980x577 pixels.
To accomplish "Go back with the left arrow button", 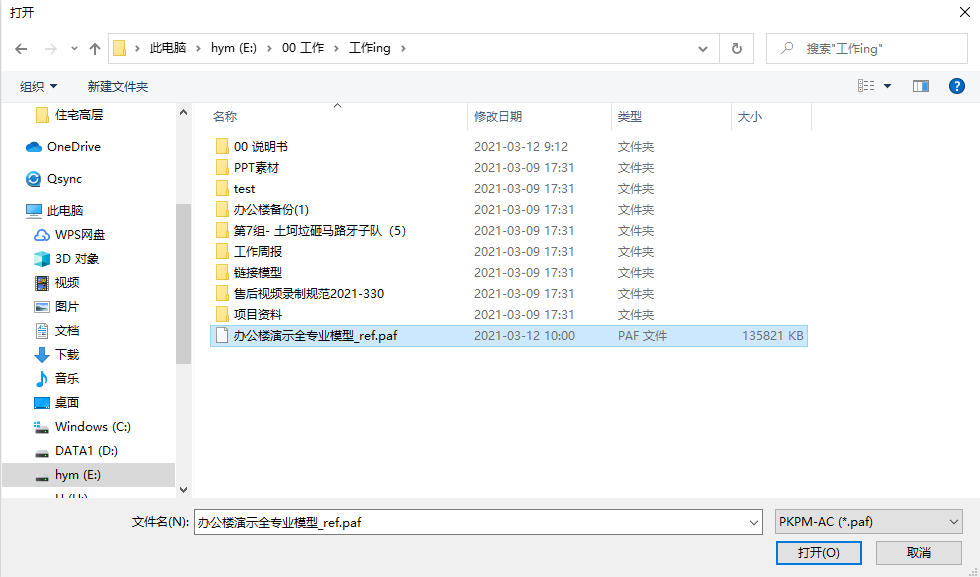I will (21, 49).
